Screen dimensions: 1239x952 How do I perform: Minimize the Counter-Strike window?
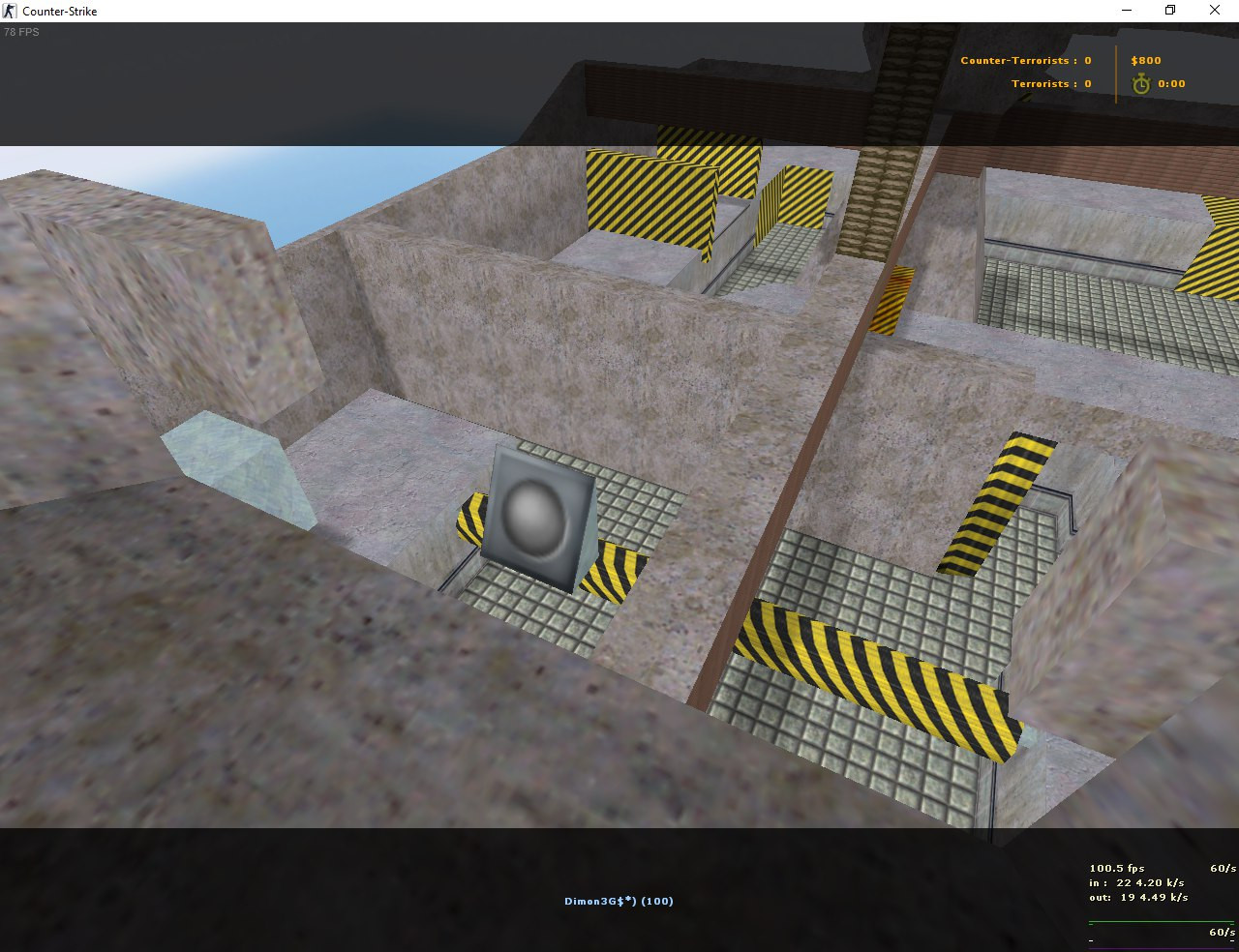pos(1127,11)
